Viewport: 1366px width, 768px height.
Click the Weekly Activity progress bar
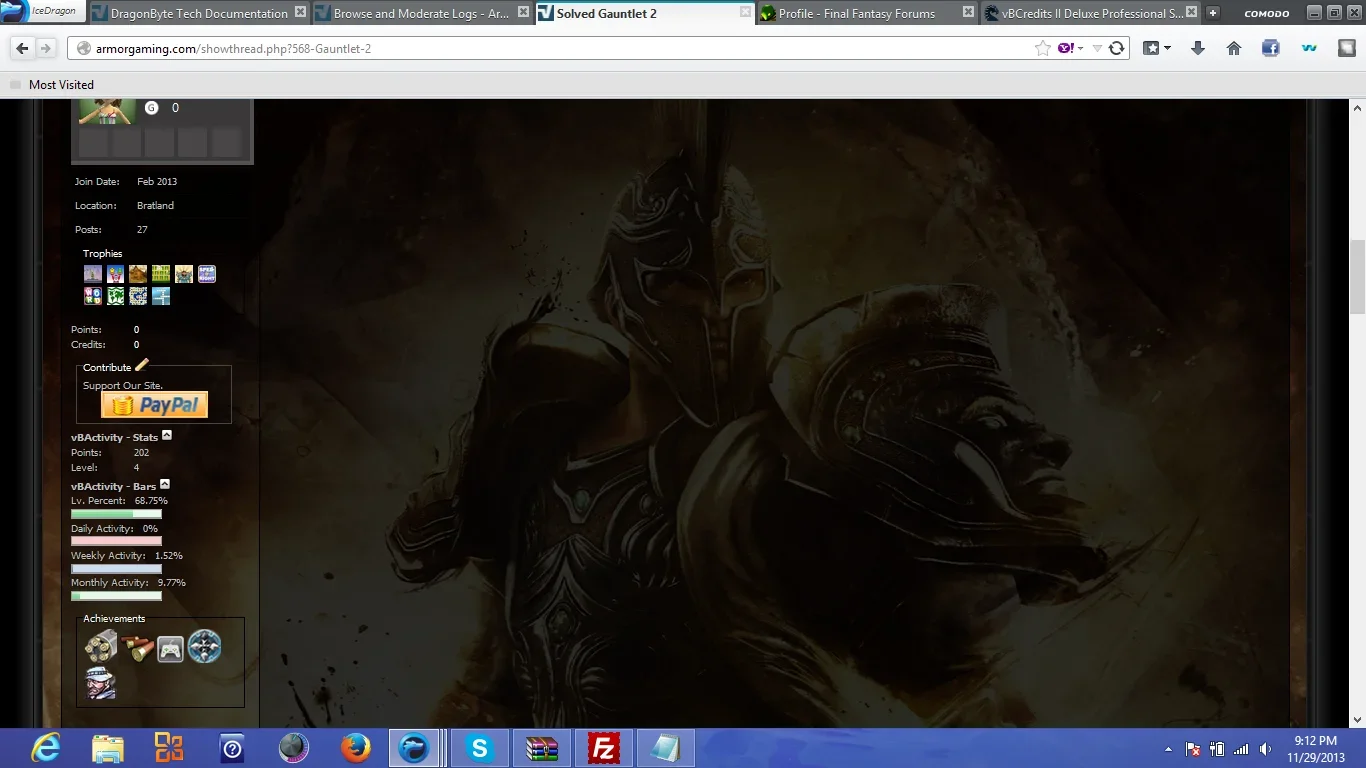tap(116, 569)
